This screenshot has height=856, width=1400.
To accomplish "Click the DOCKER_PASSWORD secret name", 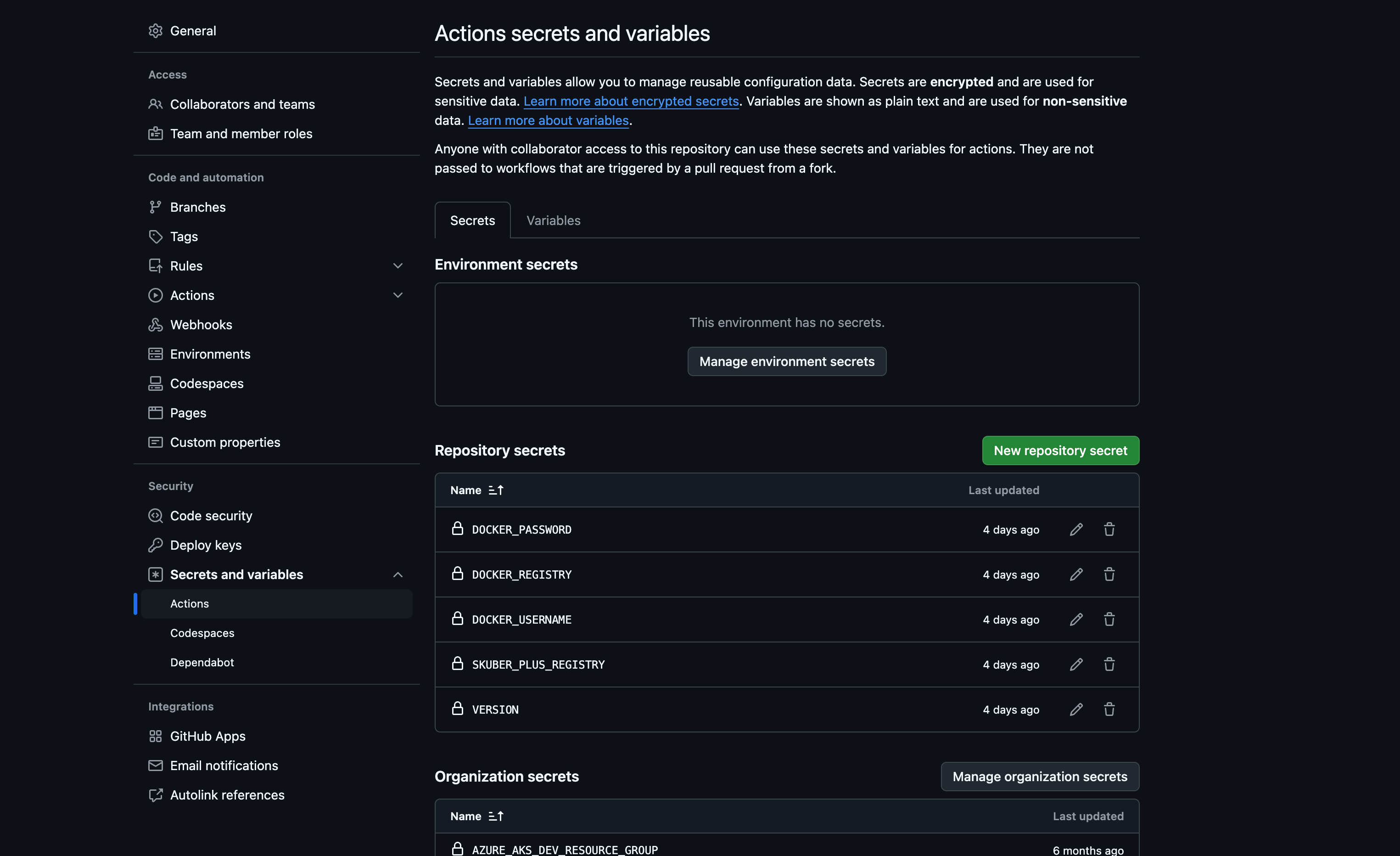I will [521, 529].
